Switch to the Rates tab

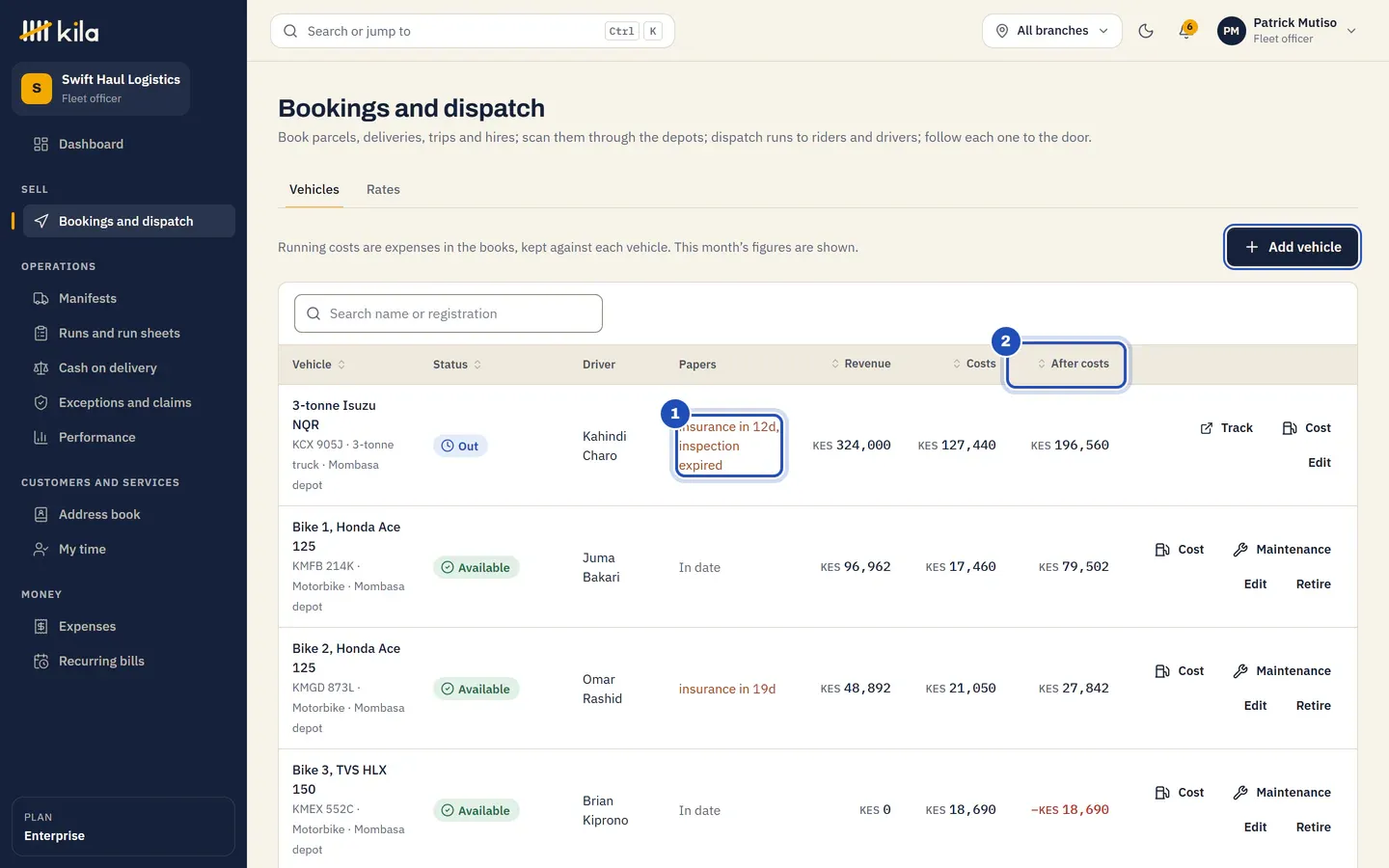383,190
